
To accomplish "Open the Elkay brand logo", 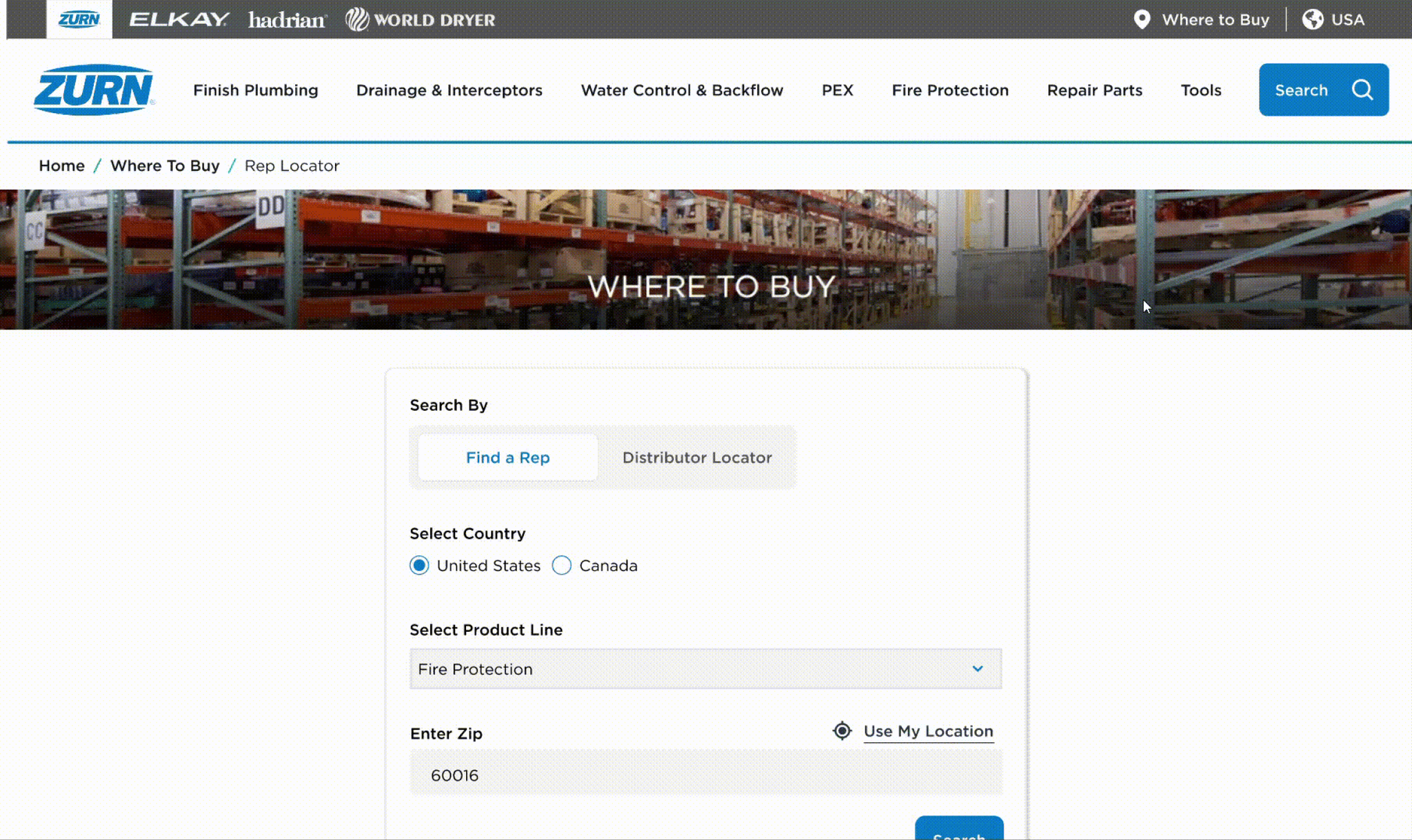I will tap(179, 19).
